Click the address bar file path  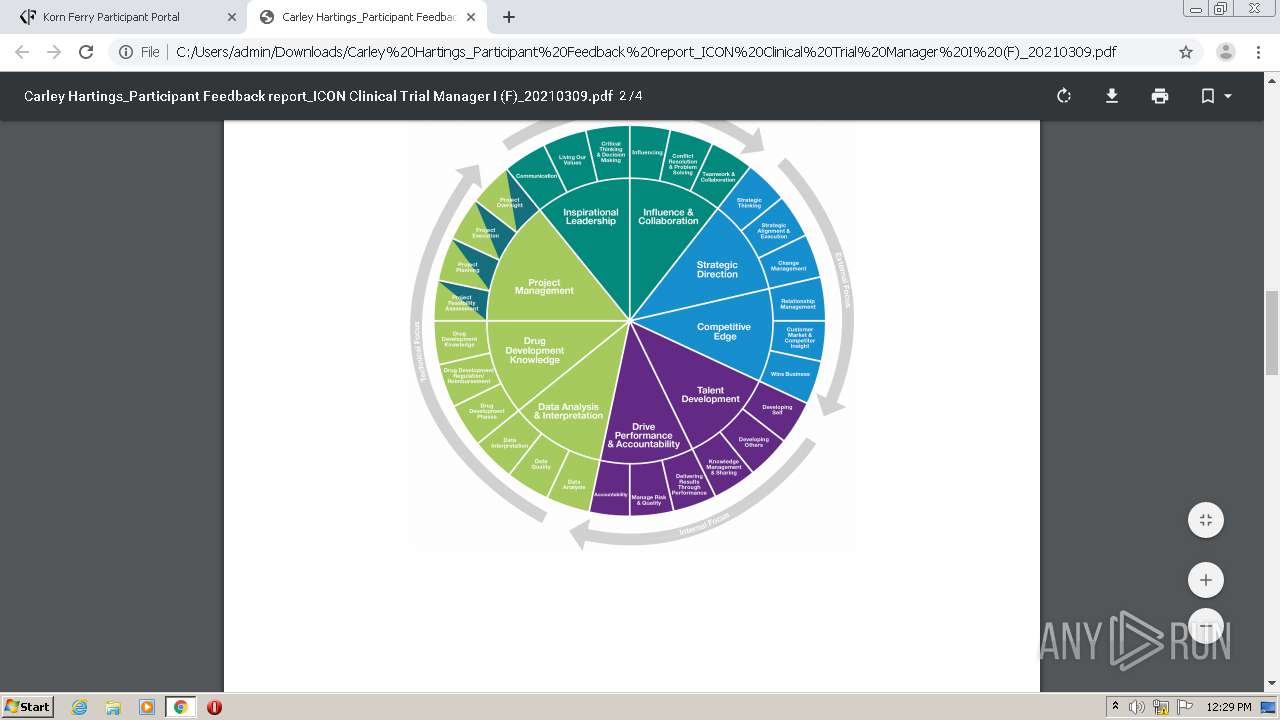click(646, 52)
